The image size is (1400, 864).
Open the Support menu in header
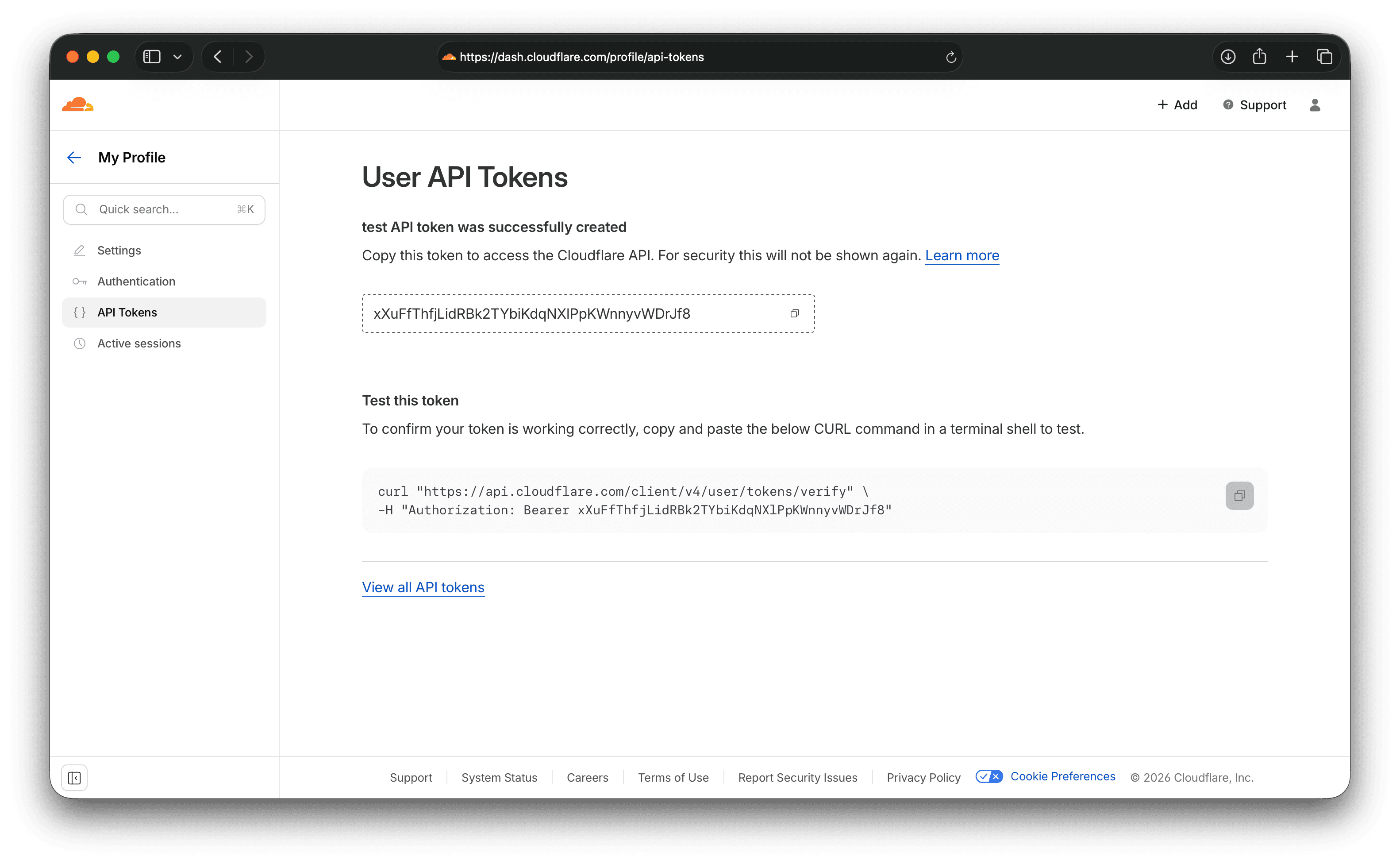[x=1254, y=105]
